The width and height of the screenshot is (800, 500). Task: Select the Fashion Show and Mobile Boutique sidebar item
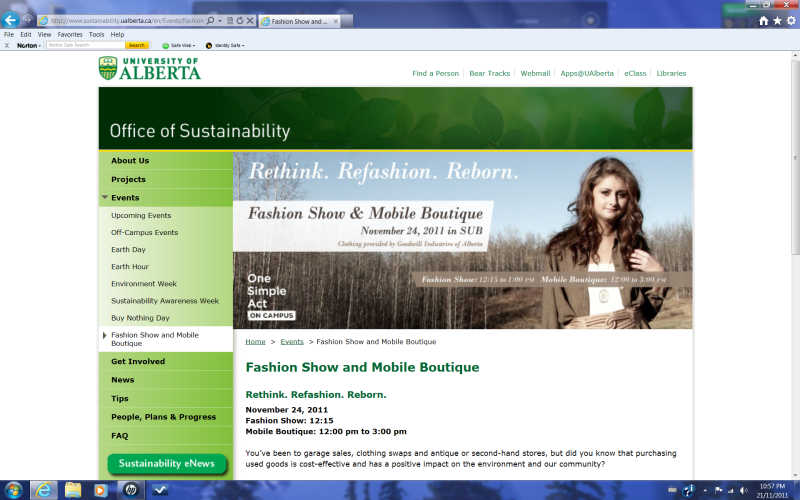tap(166, 339)
